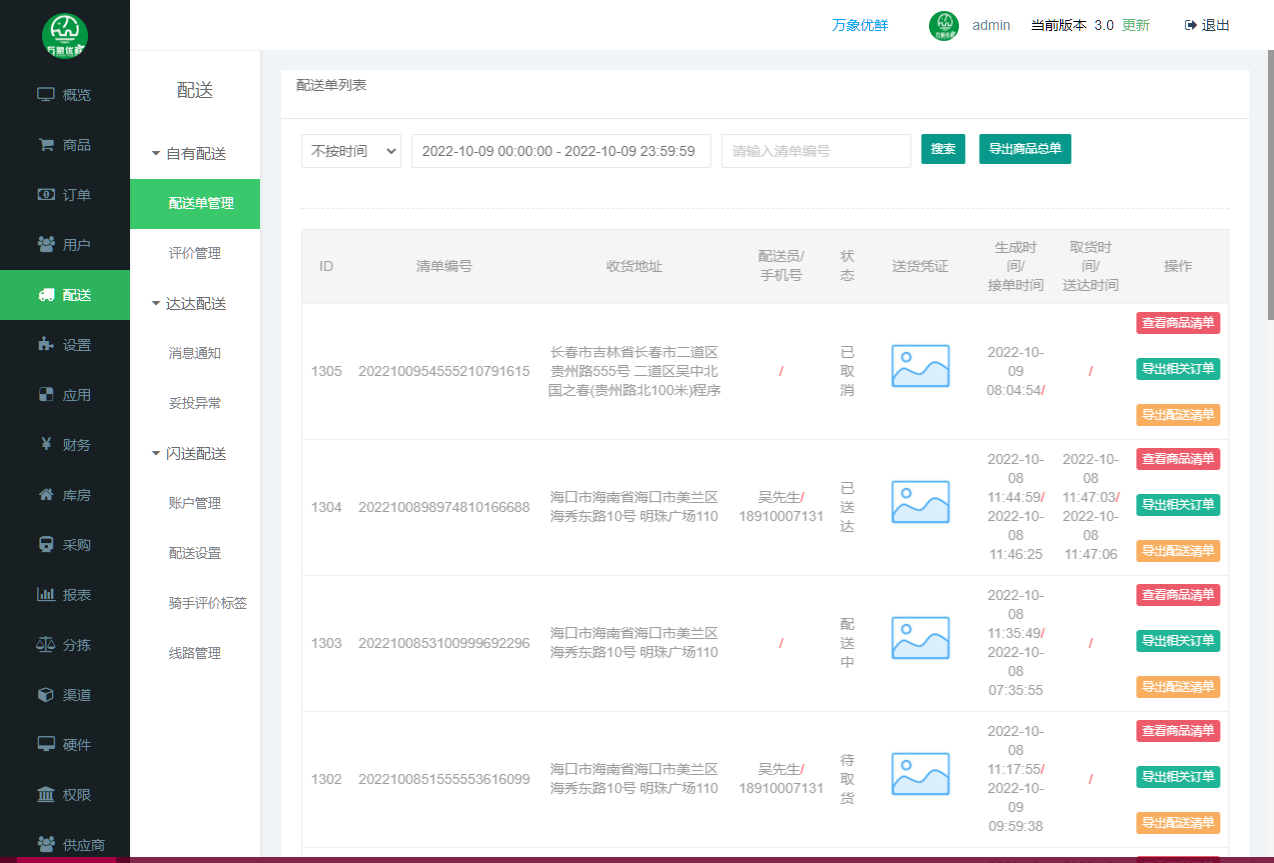The height and width of the screenshot is (863, 1274).
Task: Click the puzzle piece icon for 设置
Action: (46, 345)
